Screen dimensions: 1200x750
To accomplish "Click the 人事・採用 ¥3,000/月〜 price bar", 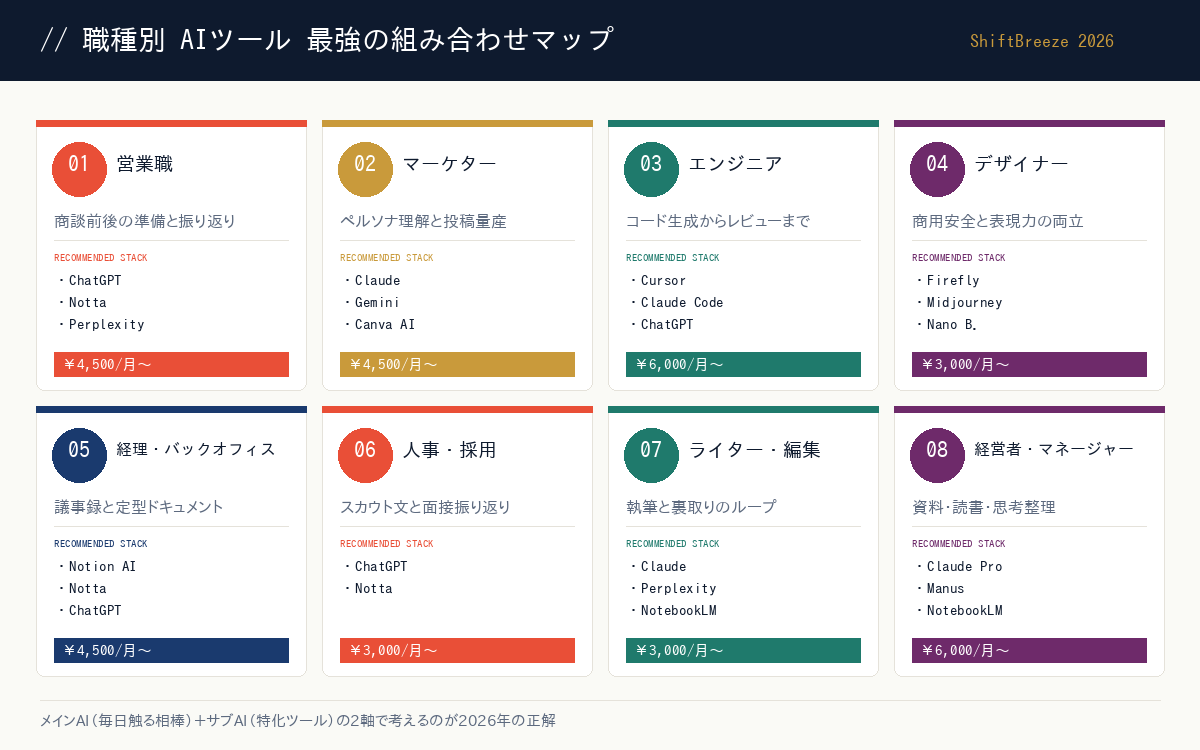I will [x=457, y=650].
